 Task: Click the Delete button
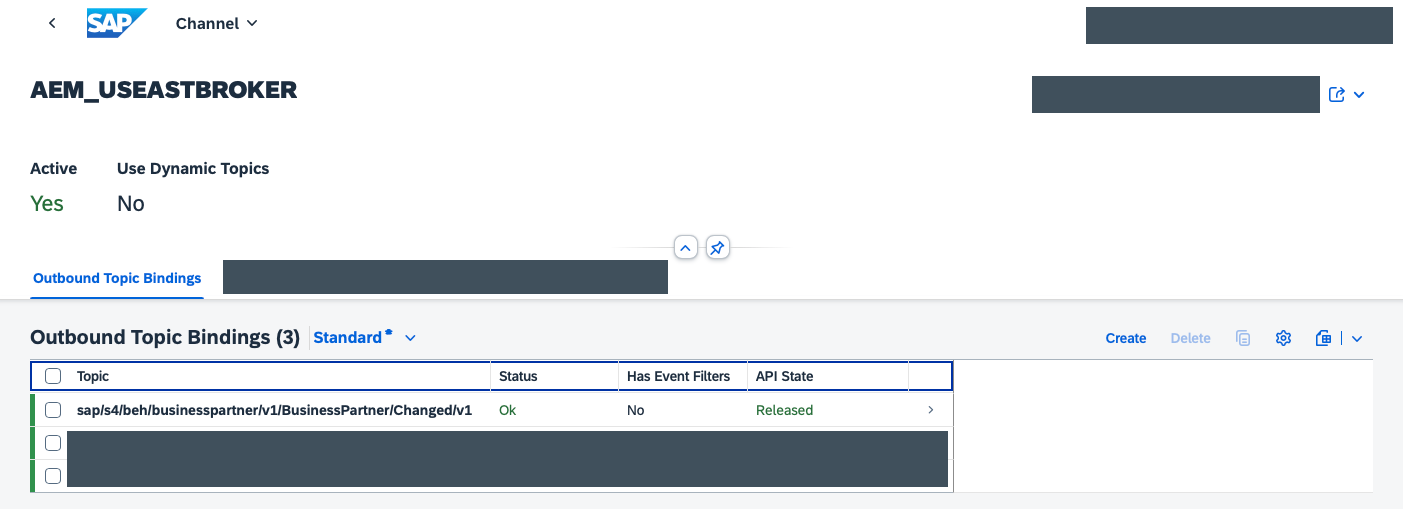click(x=1191, y=338)
